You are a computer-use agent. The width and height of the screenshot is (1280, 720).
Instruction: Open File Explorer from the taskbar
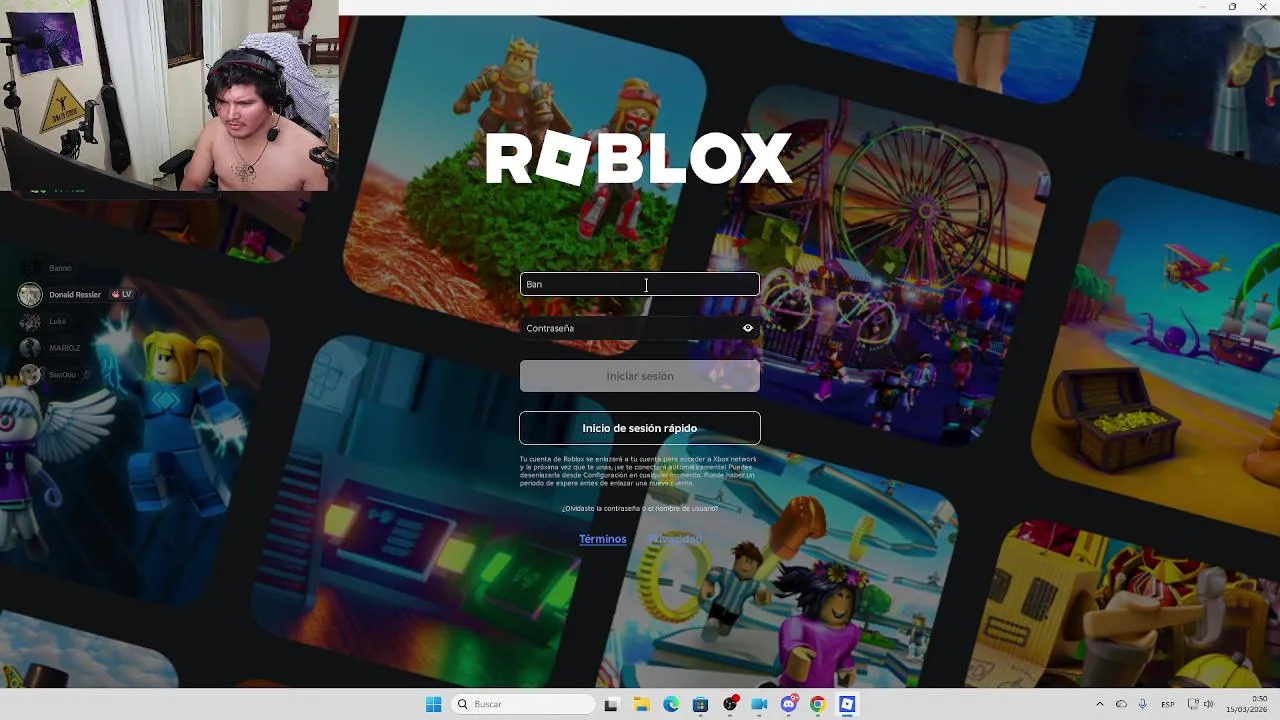click(x=642, y=704)
